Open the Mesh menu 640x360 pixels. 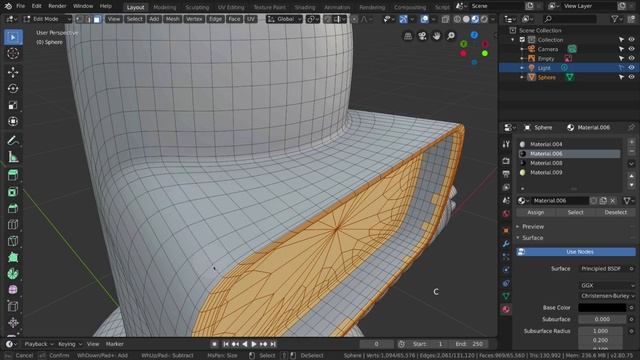point(172,19)
